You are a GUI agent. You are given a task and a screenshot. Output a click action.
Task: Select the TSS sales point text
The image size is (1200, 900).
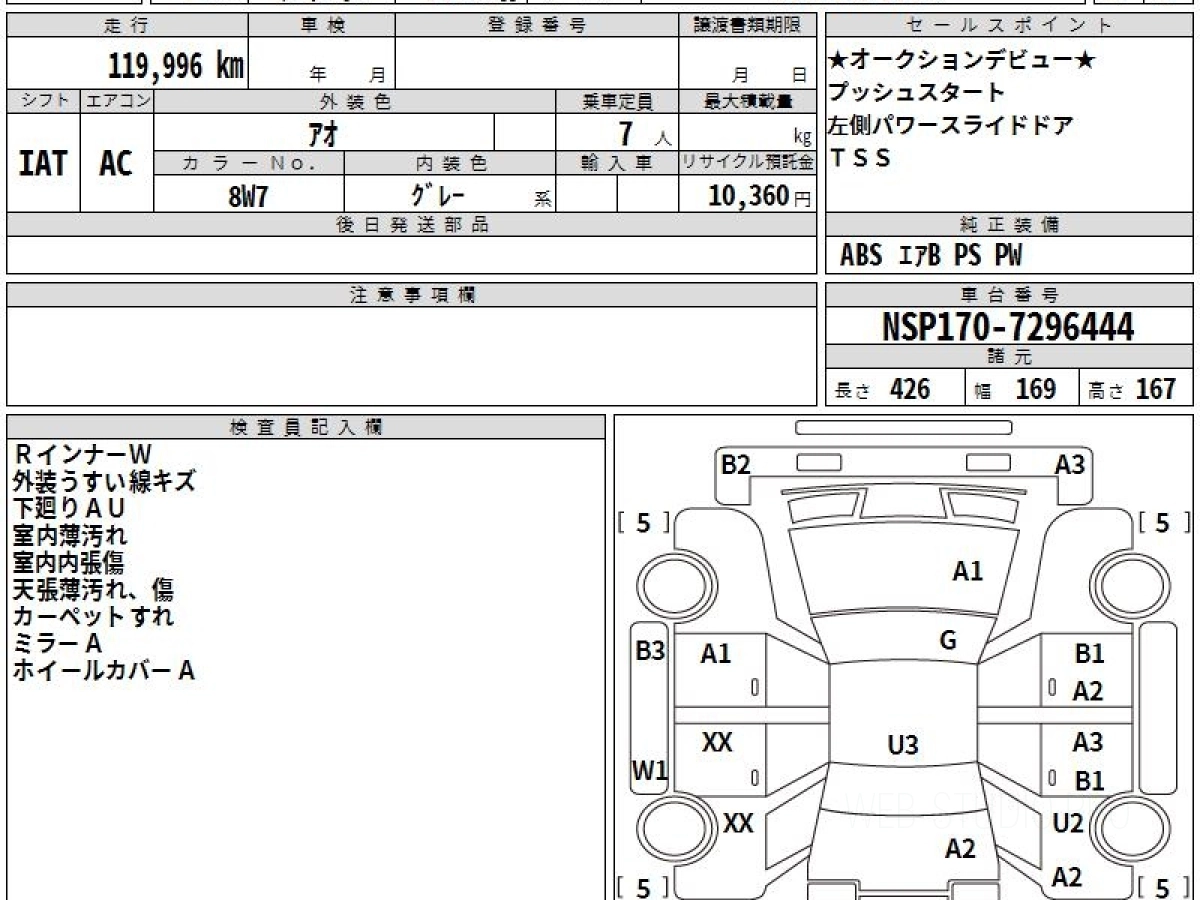[x=860, y=158]
